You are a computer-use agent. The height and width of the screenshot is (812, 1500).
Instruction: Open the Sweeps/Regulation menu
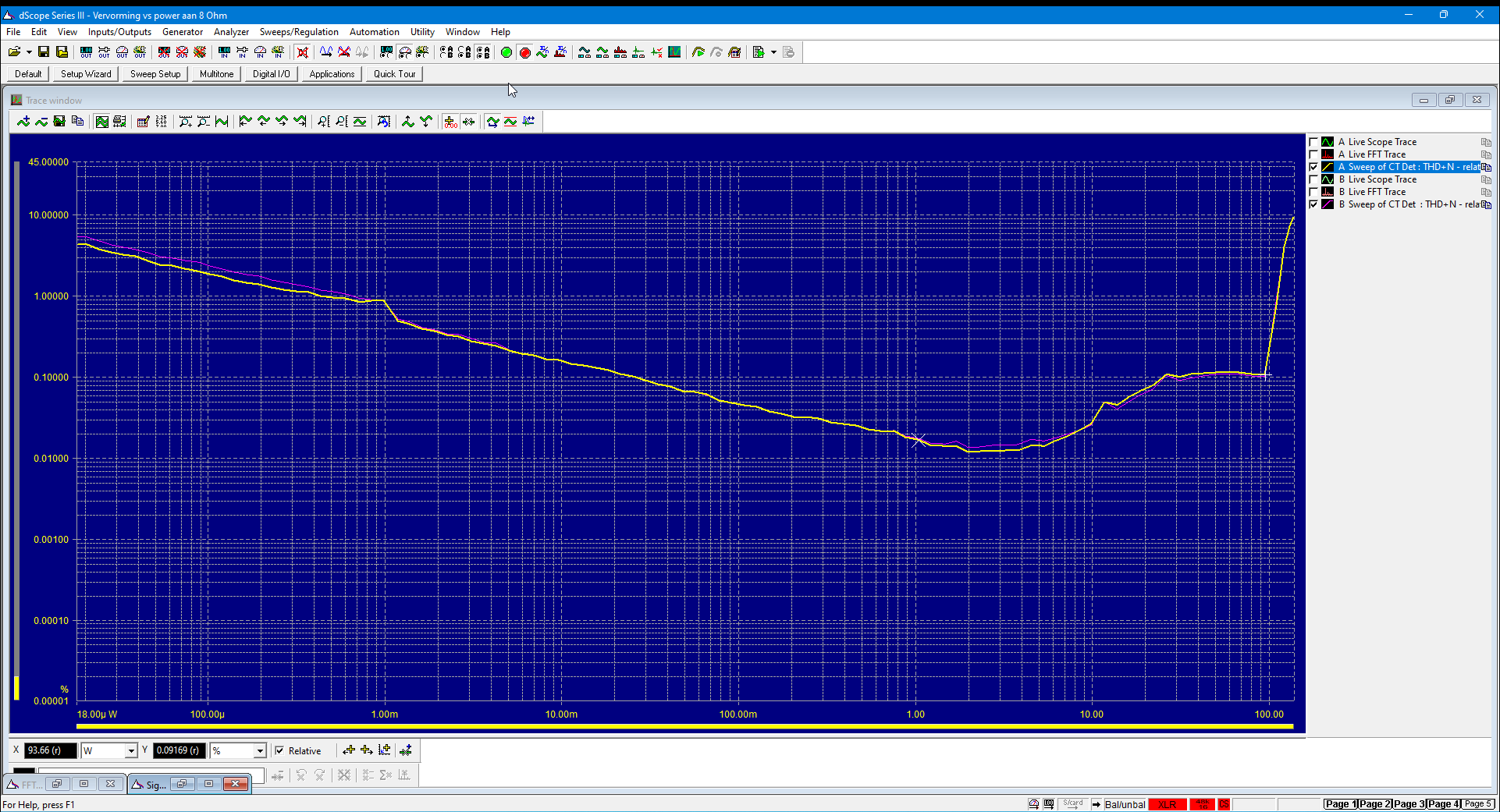point(299,32)
